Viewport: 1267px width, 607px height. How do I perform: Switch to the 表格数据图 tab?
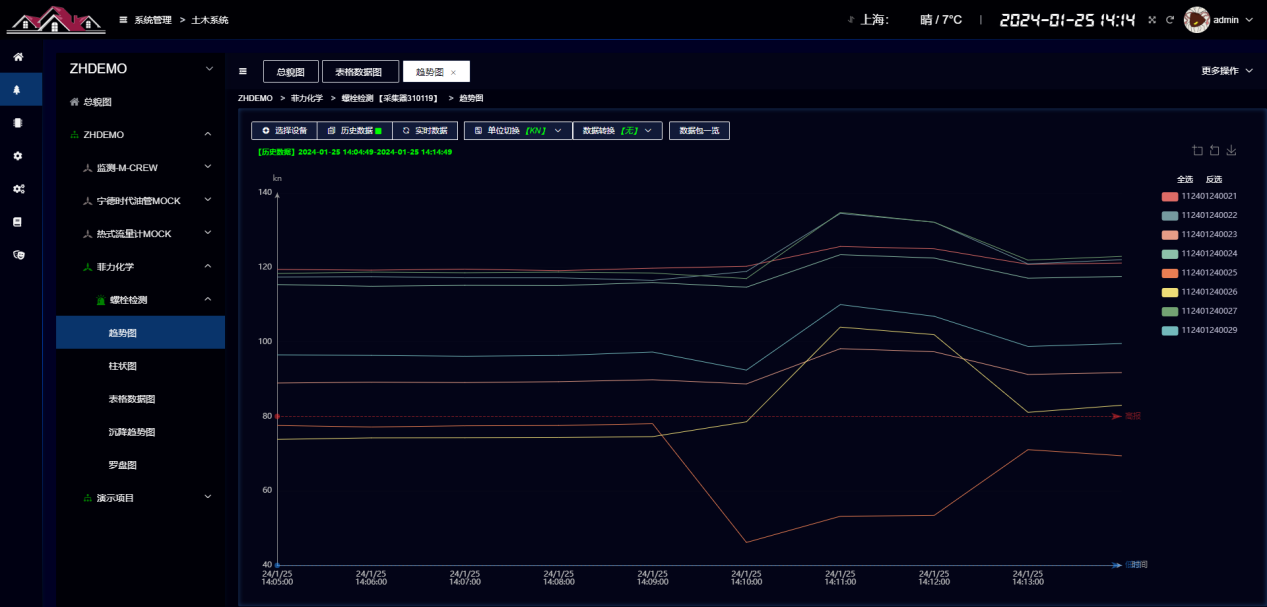360,72
